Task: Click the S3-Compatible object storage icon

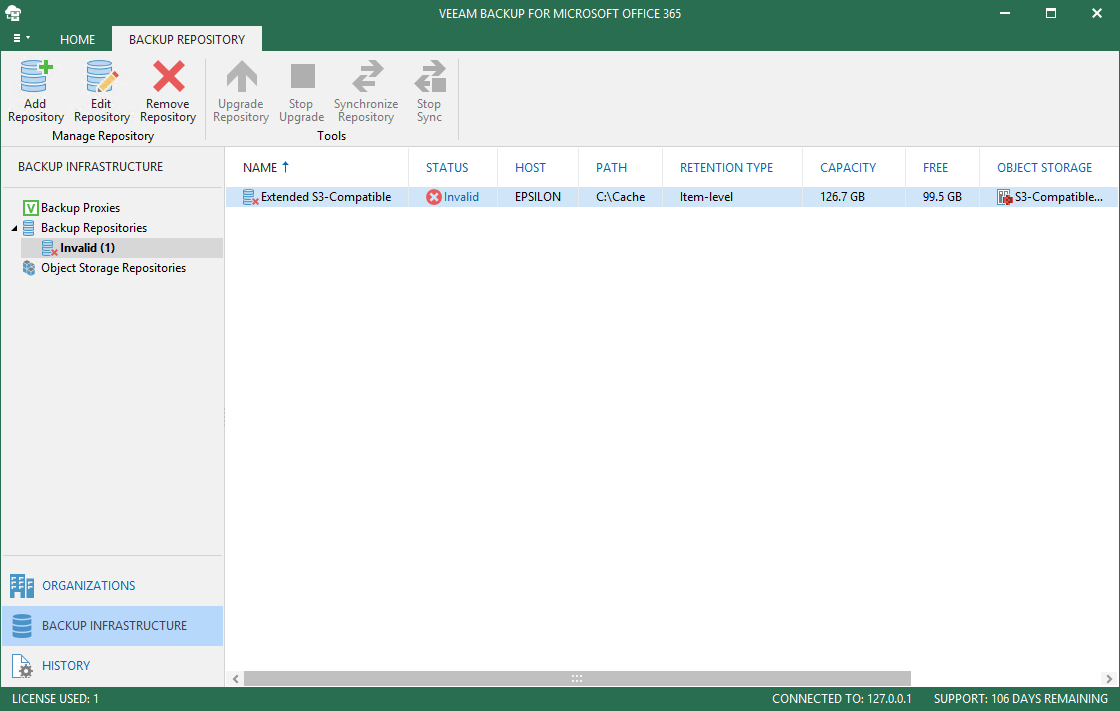Action: (1004, 197)
